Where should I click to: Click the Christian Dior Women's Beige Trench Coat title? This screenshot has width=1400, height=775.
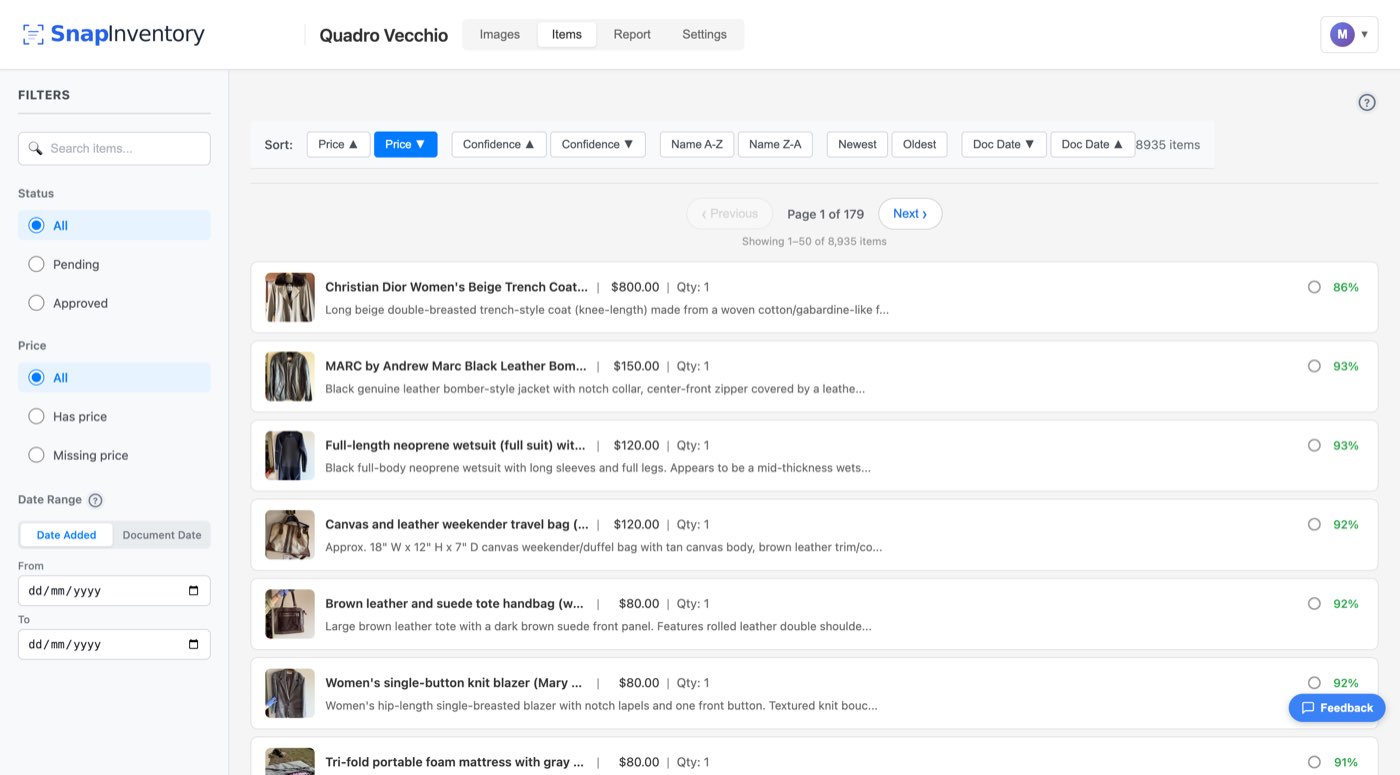456,287
